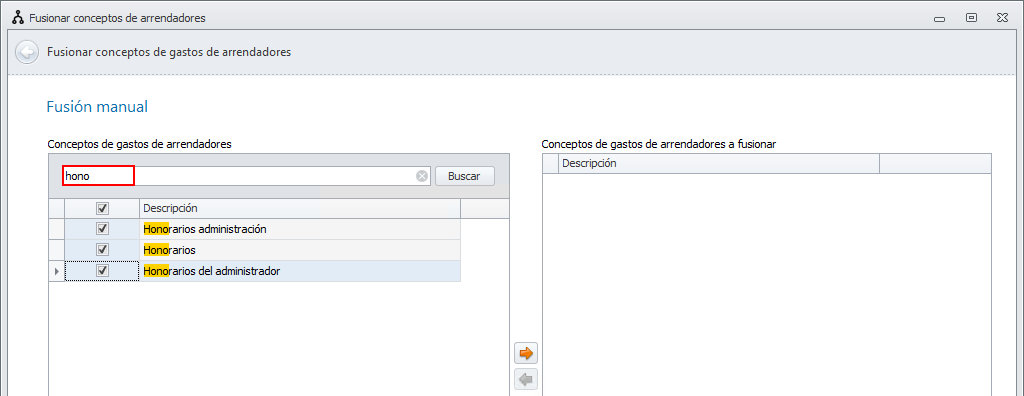Viewport: 1024px width, 396px height.
Task: Sort left list by Descripción column header
Action: 300,208
